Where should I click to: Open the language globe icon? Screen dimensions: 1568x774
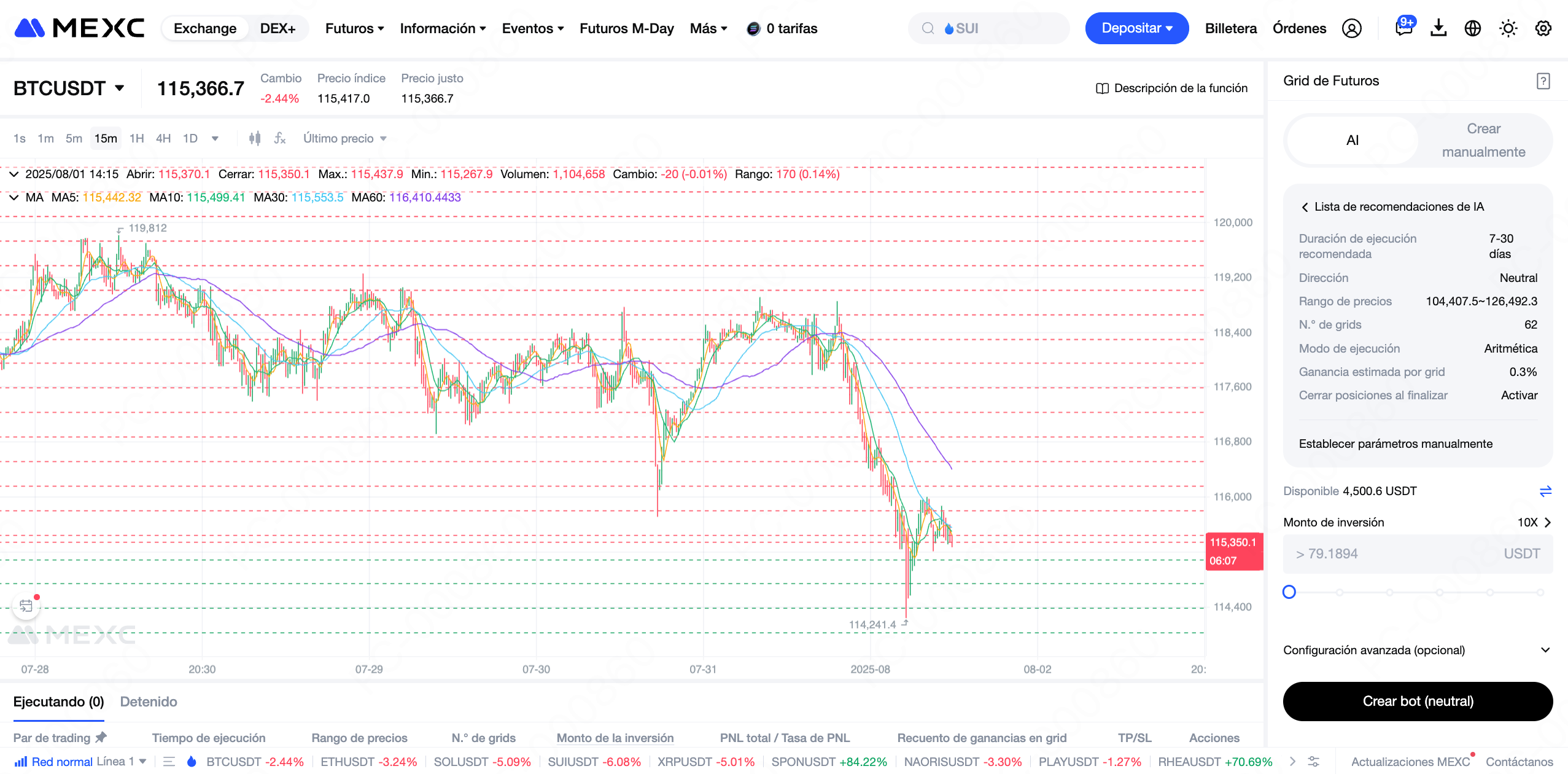tap(1473, 28)
